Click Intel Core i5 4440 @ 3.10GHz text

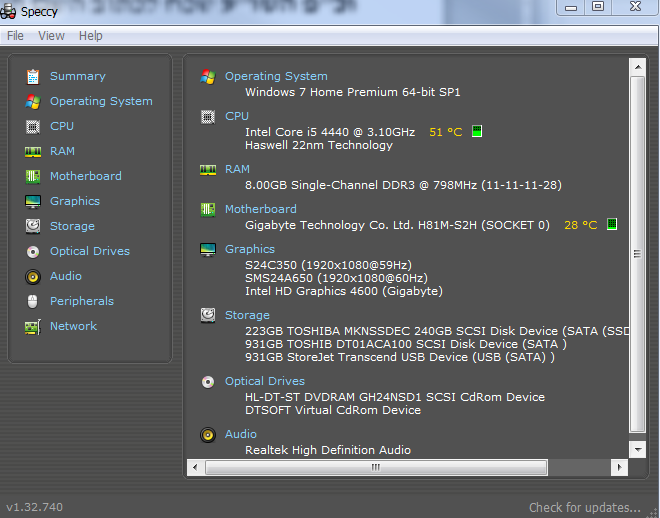330,132
